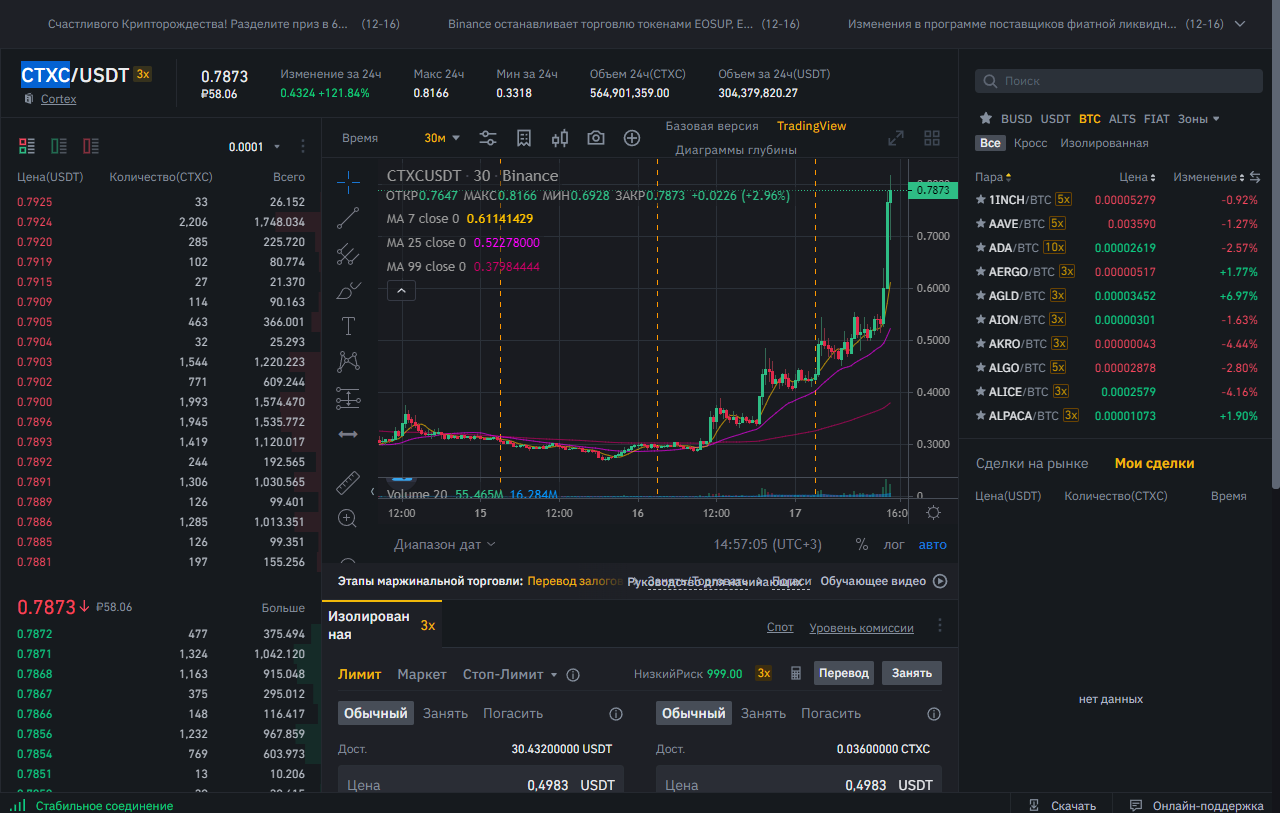
Task: Open the margin calculator icon
Action: pyautogui.click(x=796, y=674)
